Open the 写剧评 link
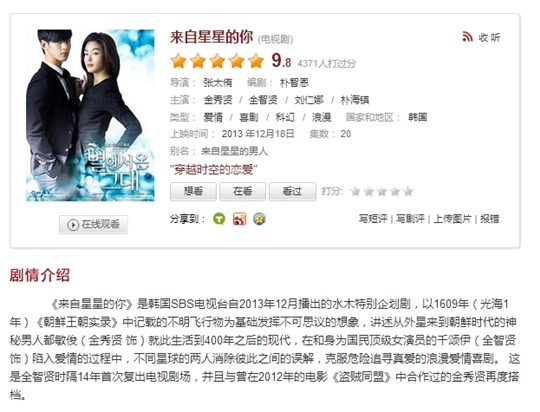 [410, 219]
